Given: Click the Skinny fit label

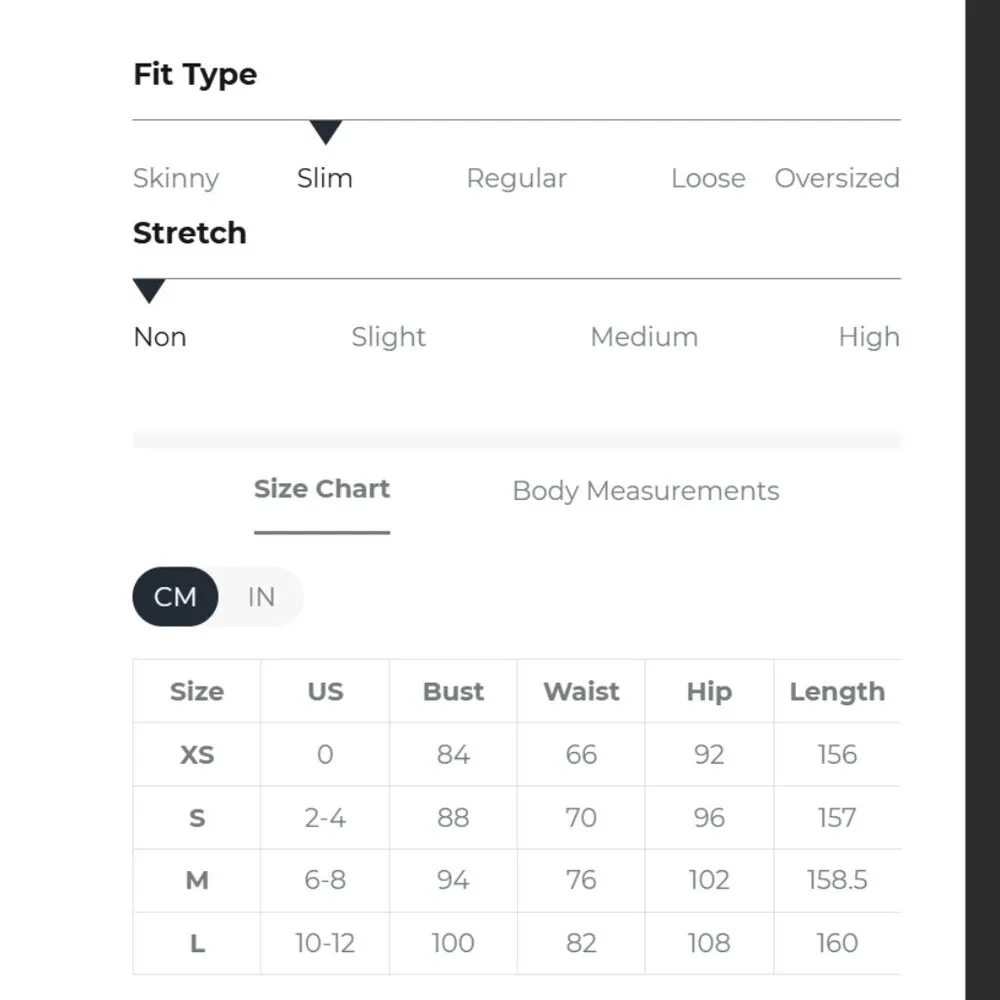Looking at the screenshot, I should pyautogui.click(x=176, y=178).
